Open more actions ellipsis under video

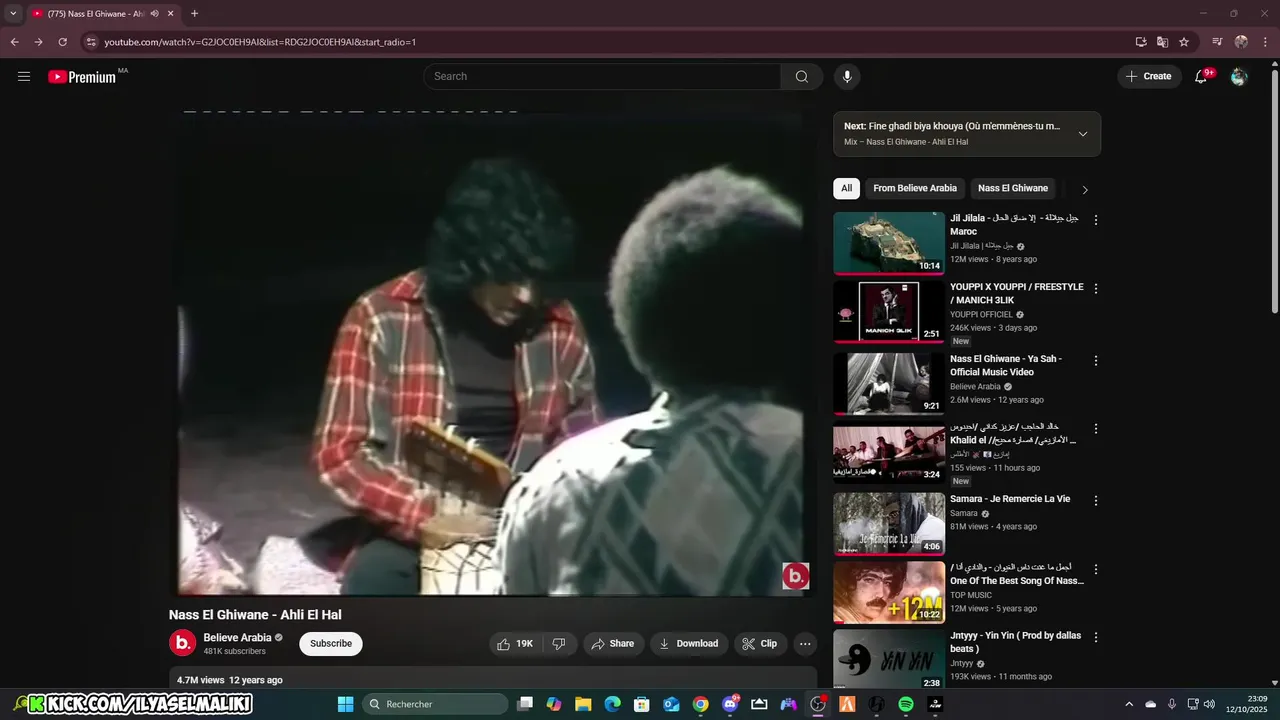(x=805, y=644)
